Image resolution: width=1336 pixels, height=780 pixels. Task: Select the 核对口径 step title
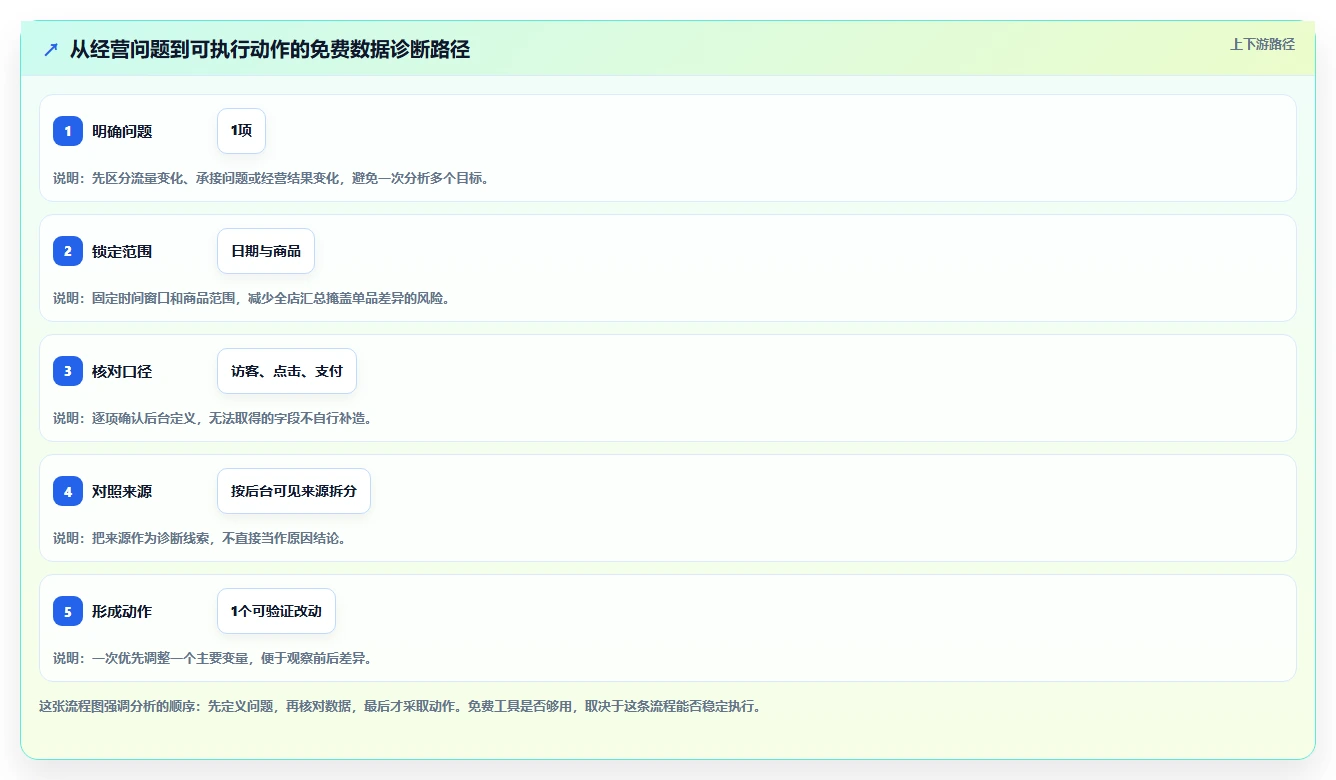(x=122, y=371)
